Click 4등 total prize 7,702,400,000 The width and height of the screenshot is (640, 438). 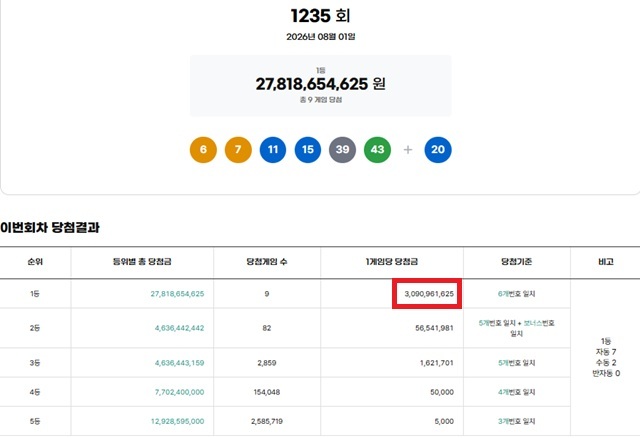click(x=179, y=392)
